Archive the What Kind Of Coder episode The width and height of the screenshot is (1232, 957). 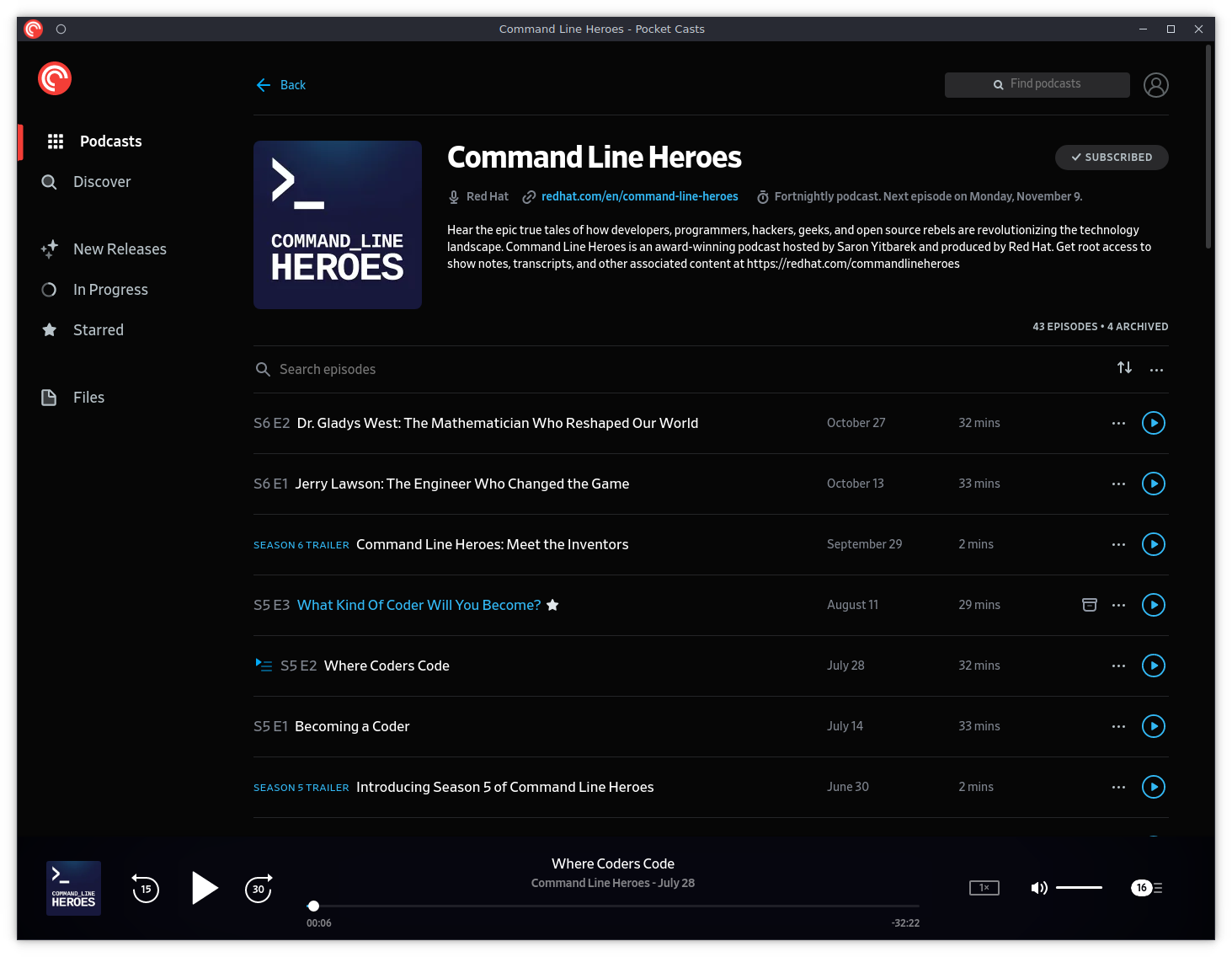pos(1089,605)
